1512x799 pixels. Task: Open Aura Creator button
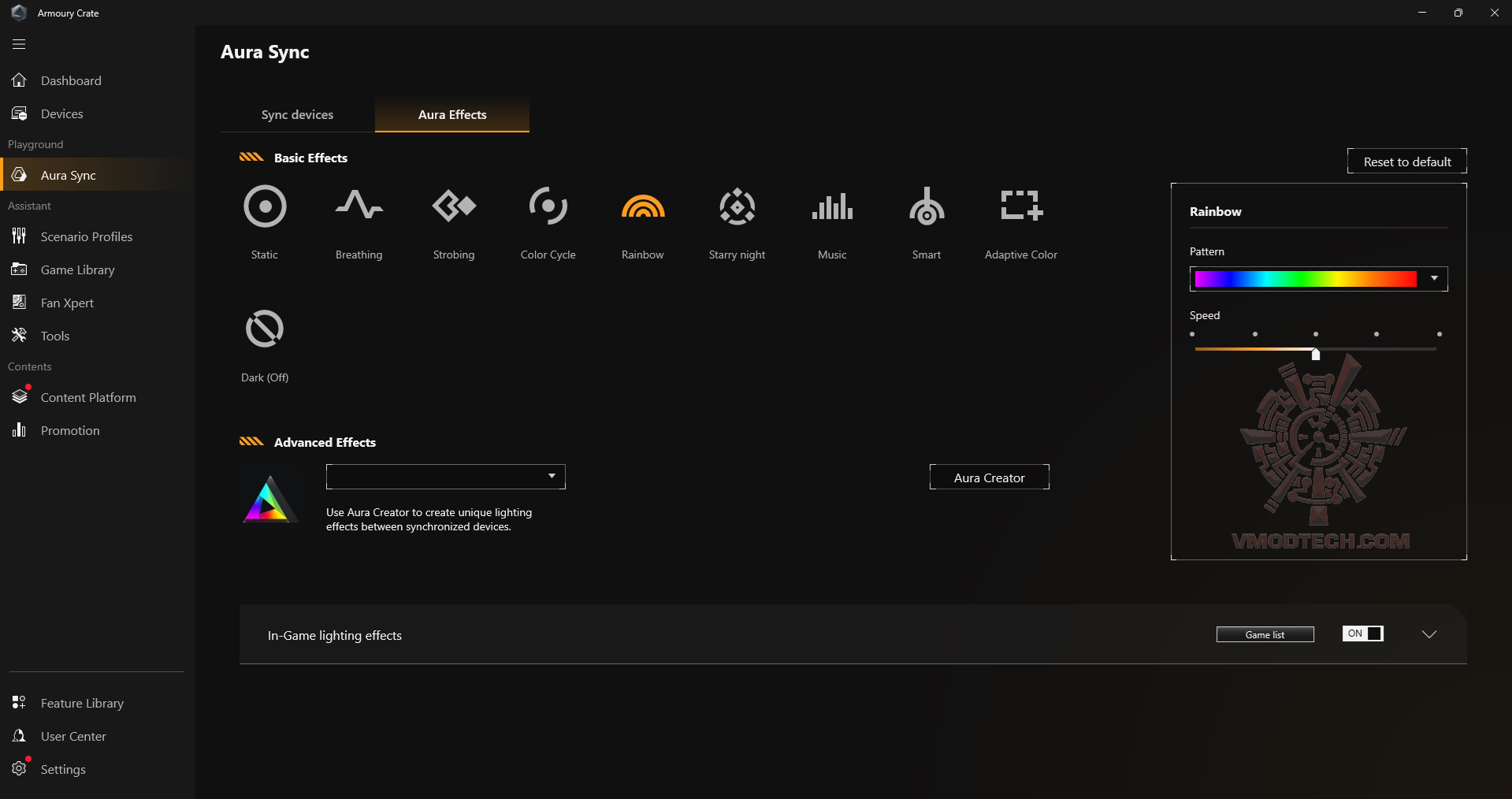990,478
